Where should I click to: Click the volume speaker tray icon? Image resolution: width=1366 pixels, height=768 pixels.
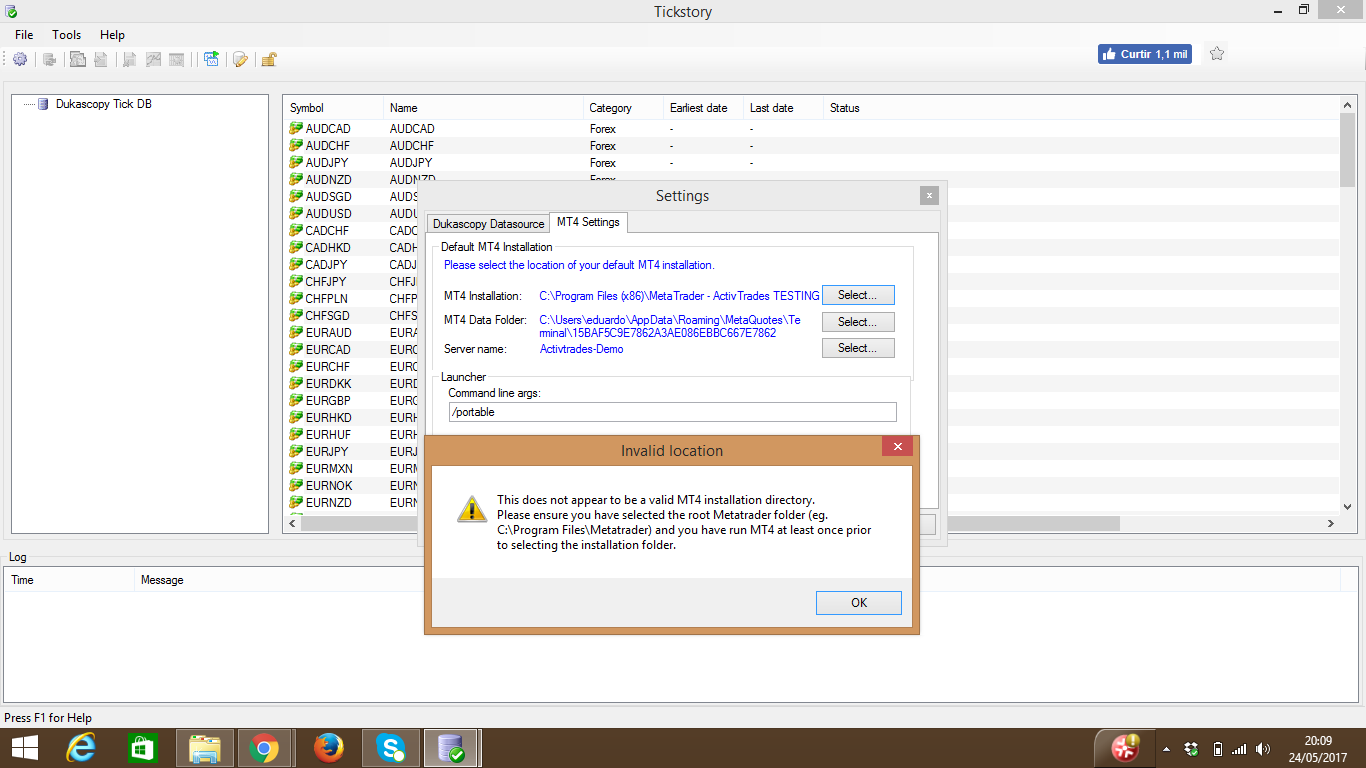pyautogui.click(x=1263, y=749)
